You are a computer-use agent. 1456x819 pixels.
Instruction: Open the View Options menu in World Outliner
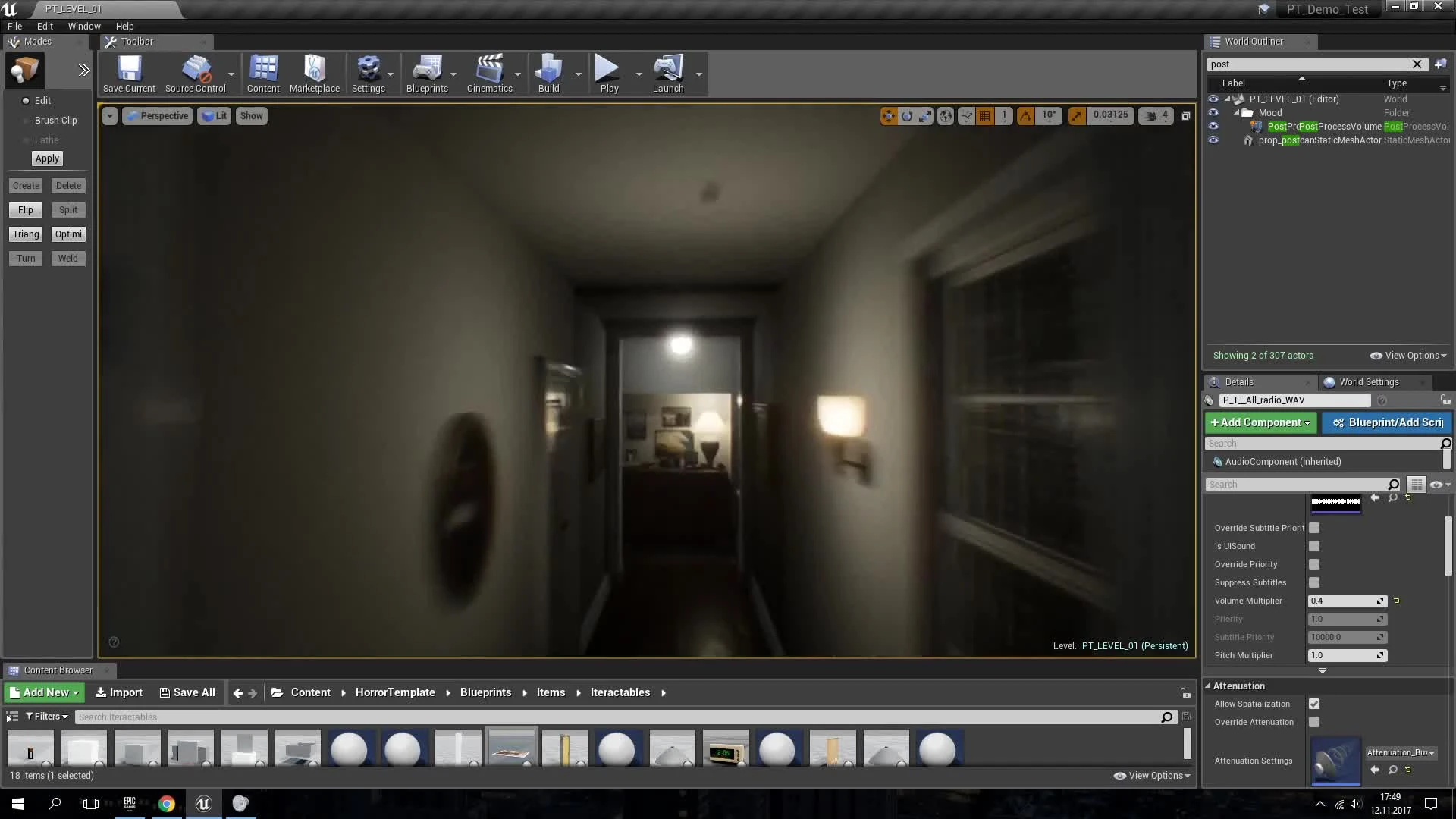coord(1407,355)
